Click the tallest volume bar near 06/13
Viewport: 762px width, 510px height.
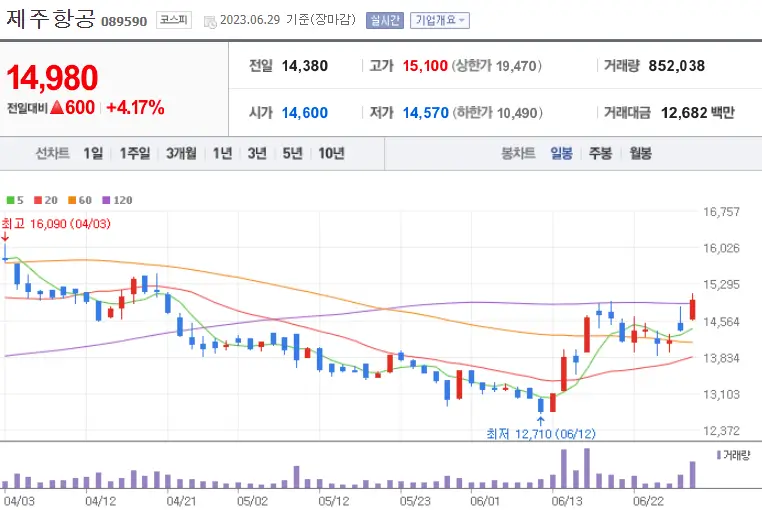pos(587,468)
